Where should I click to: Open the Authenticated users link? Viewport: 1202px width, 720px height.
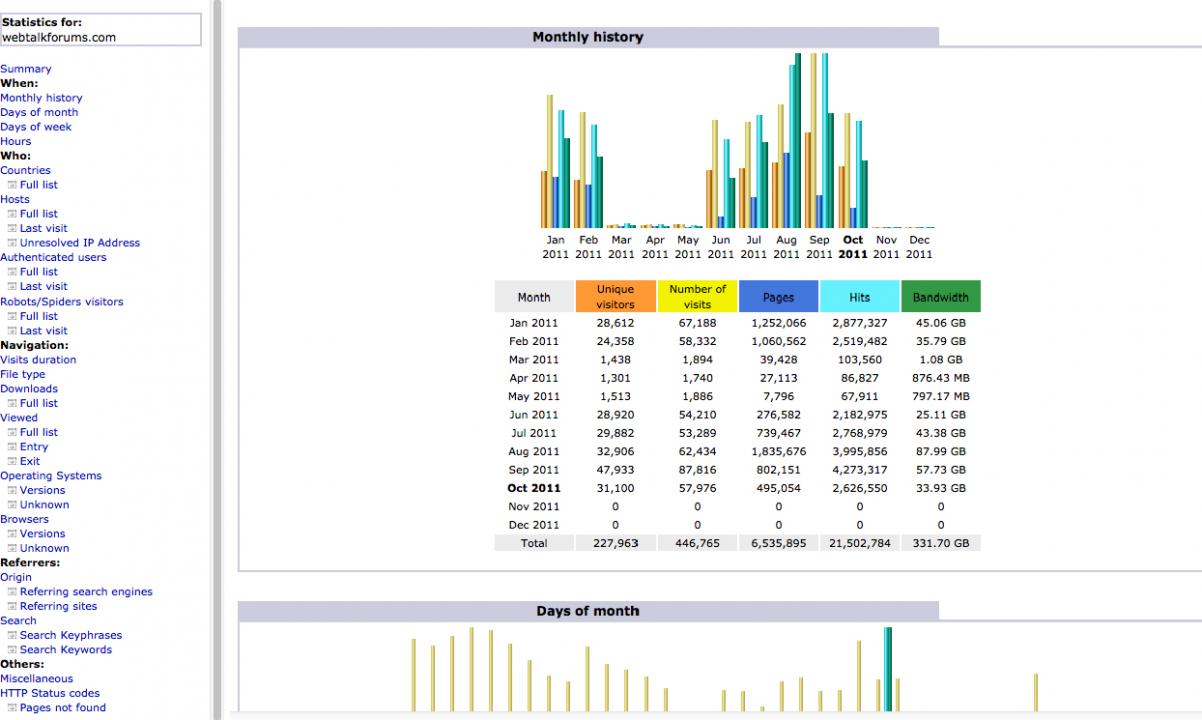53,257
